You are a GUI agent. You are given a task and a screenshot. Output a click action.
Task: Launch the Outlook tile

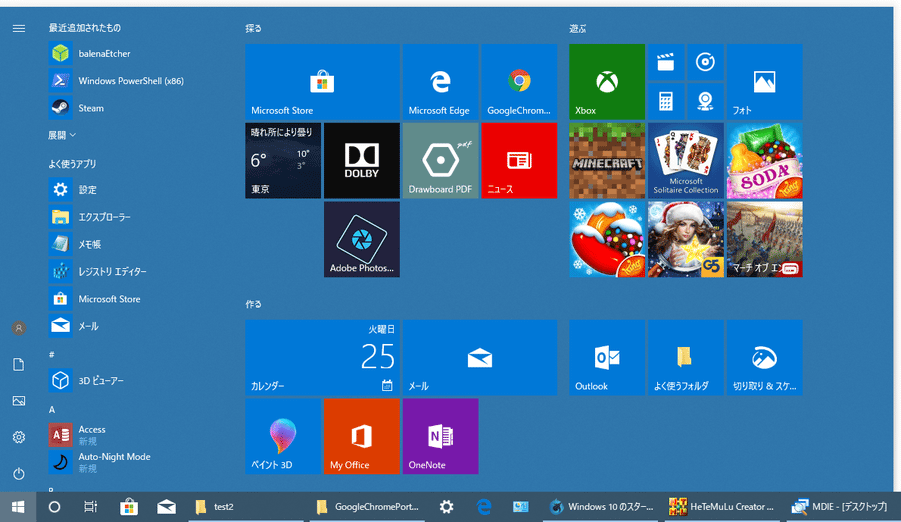coord(607,358)
